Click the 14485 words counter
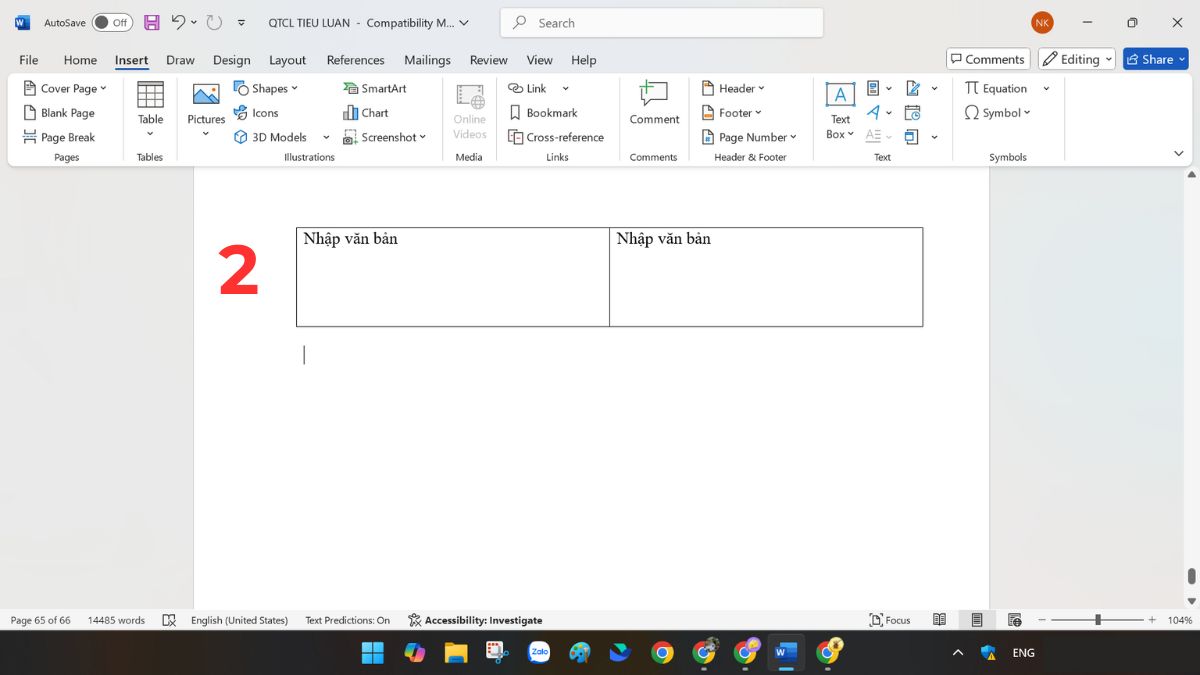Image resolution: width=1200 pixels, height=675 pixels. tap(116, 620)
